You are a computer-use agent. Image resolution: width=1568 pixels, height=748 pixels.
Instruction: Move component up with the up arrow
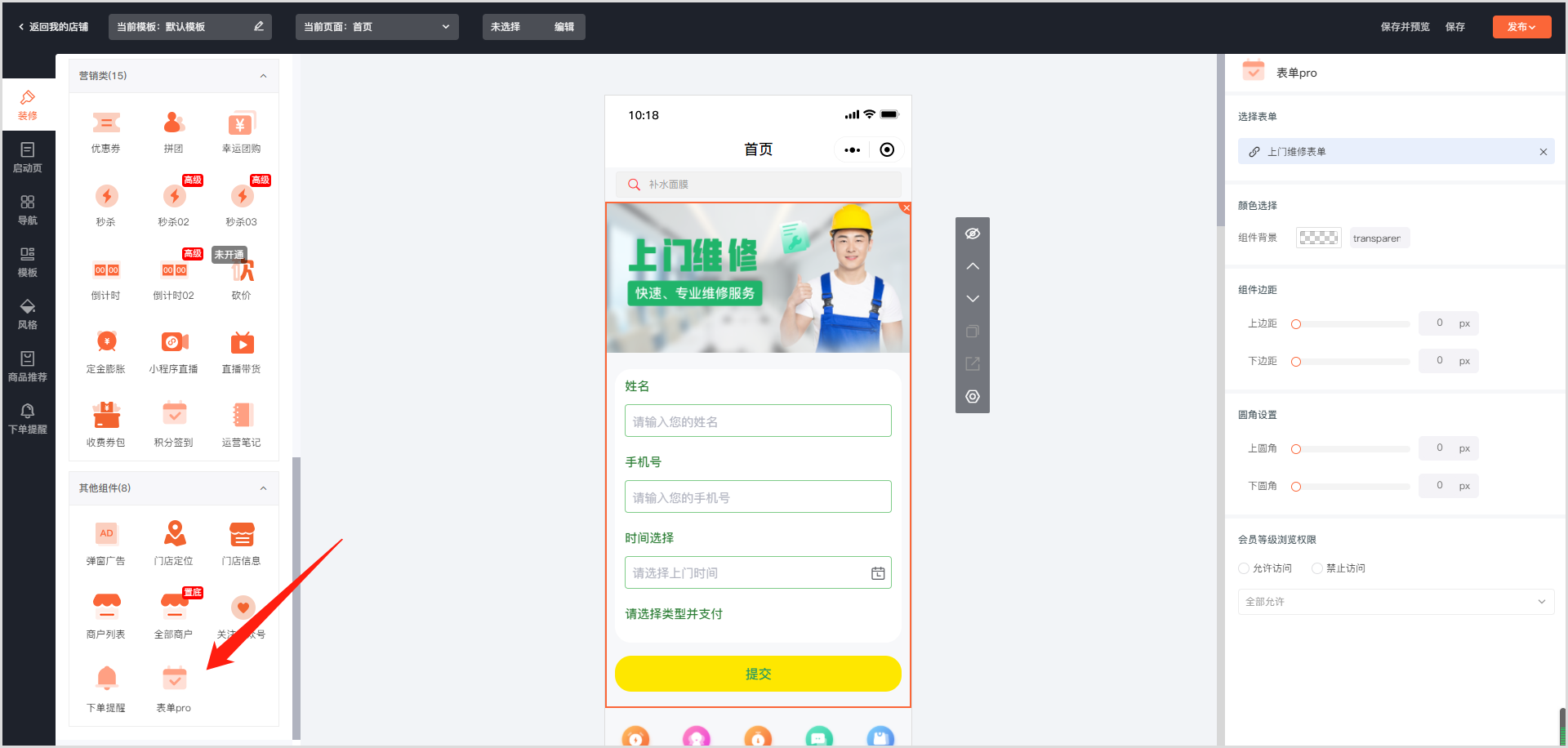(x=973, y=266)
